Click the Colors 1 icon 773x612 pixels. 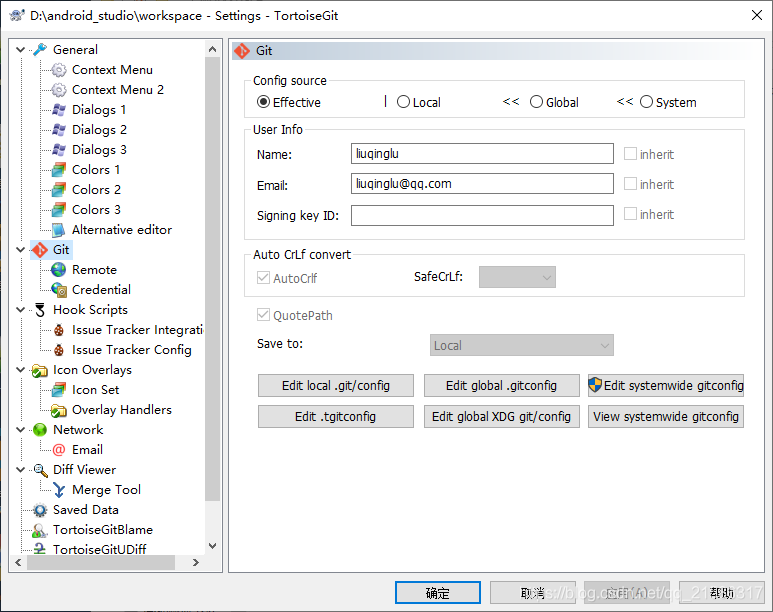(x=59, y=170)
